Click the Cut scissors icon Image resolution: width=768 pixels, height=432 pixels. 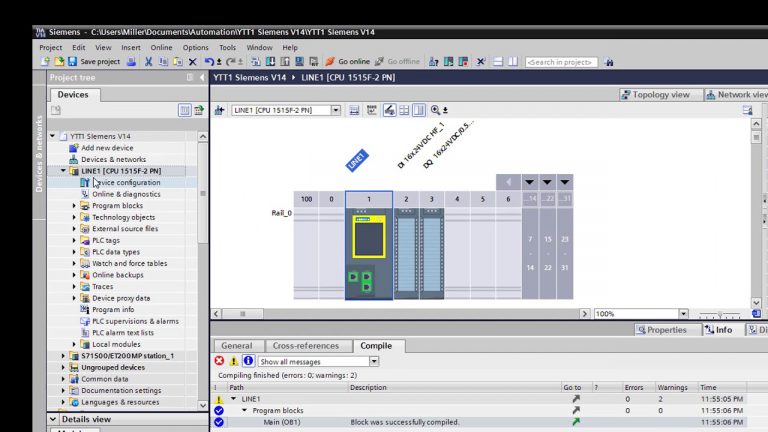click(x=148, y=62)
